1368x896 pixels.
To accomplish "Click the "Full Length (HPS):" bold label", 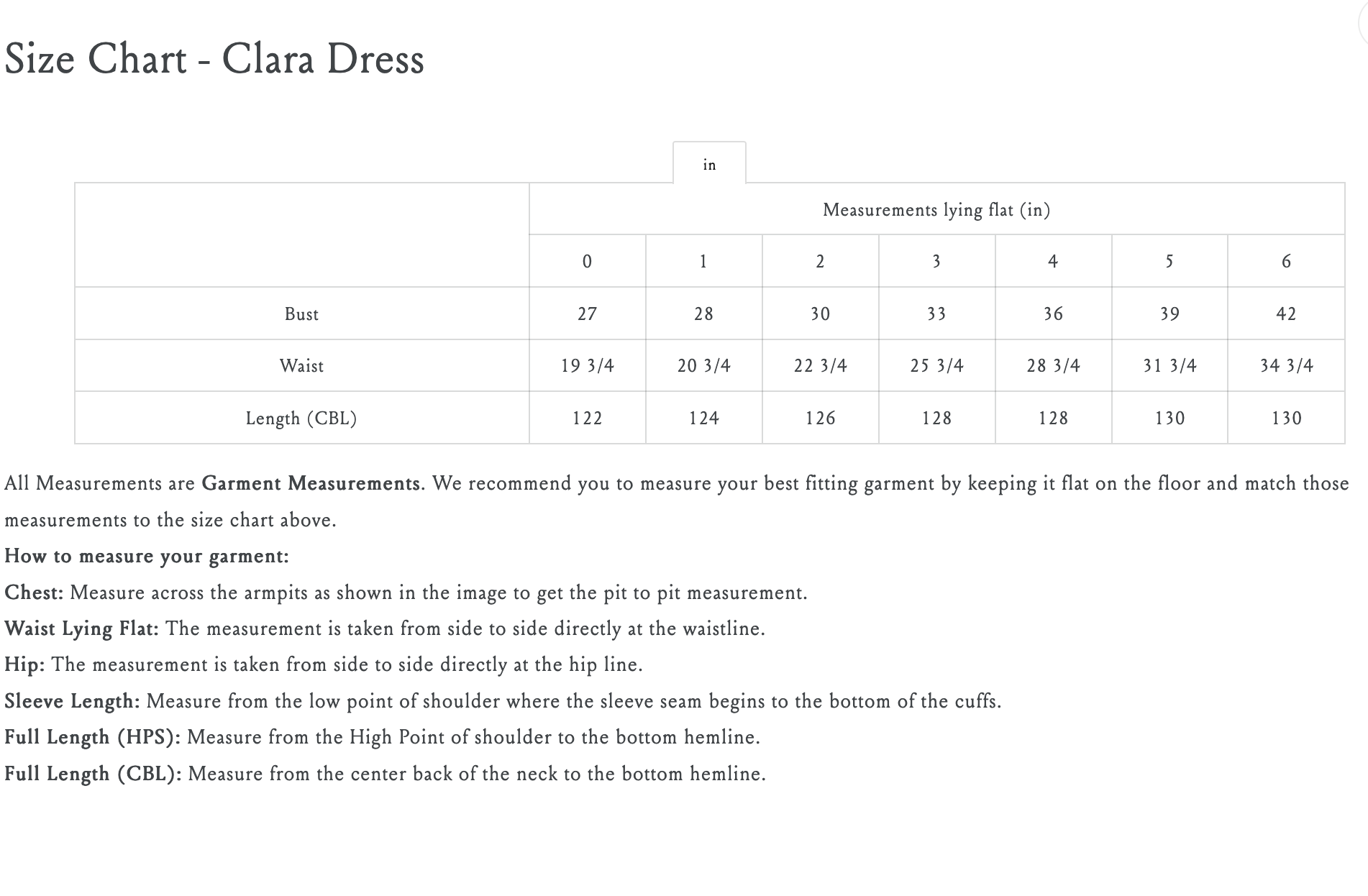I will coord(92,738).
